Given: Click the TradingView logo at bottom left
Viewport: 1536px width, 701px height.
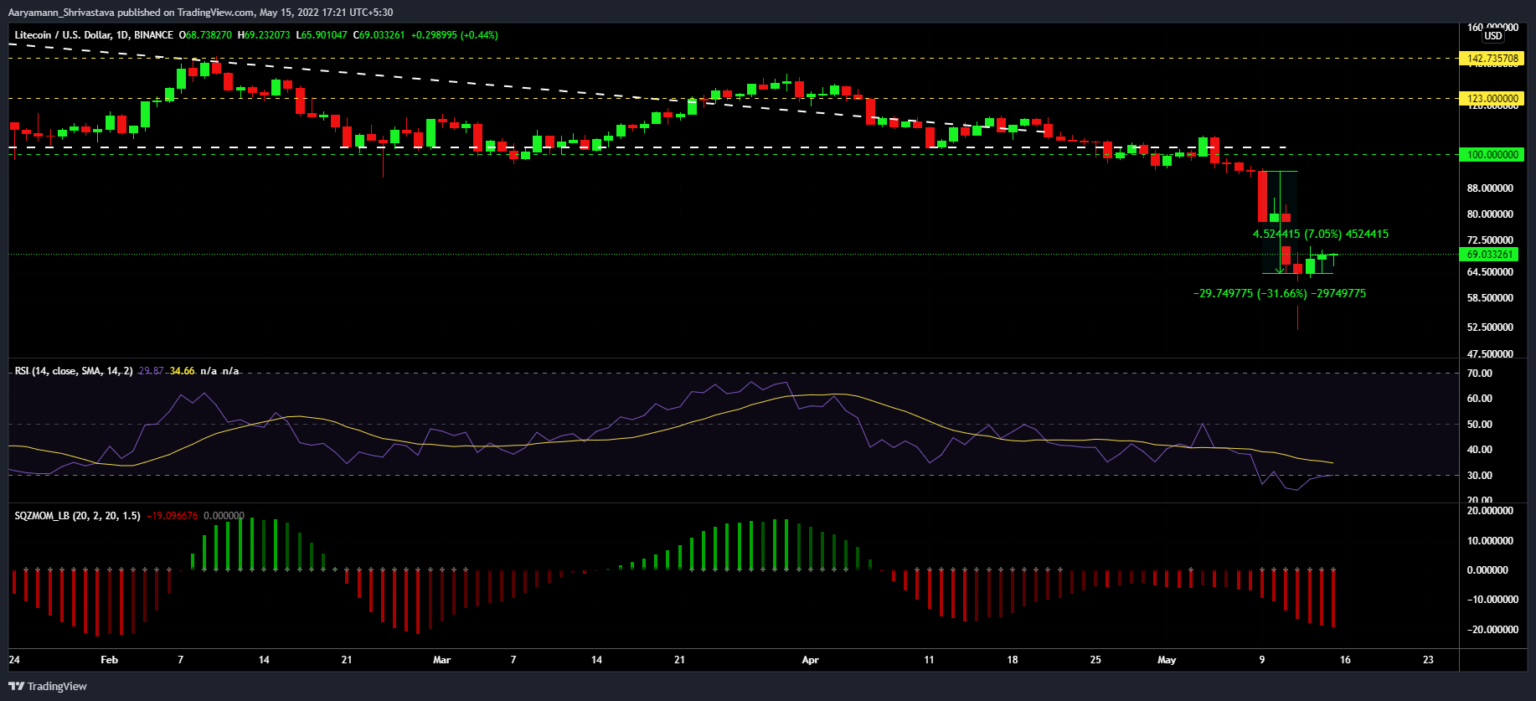Looking at the screenshot, I should tap(47, 686).
